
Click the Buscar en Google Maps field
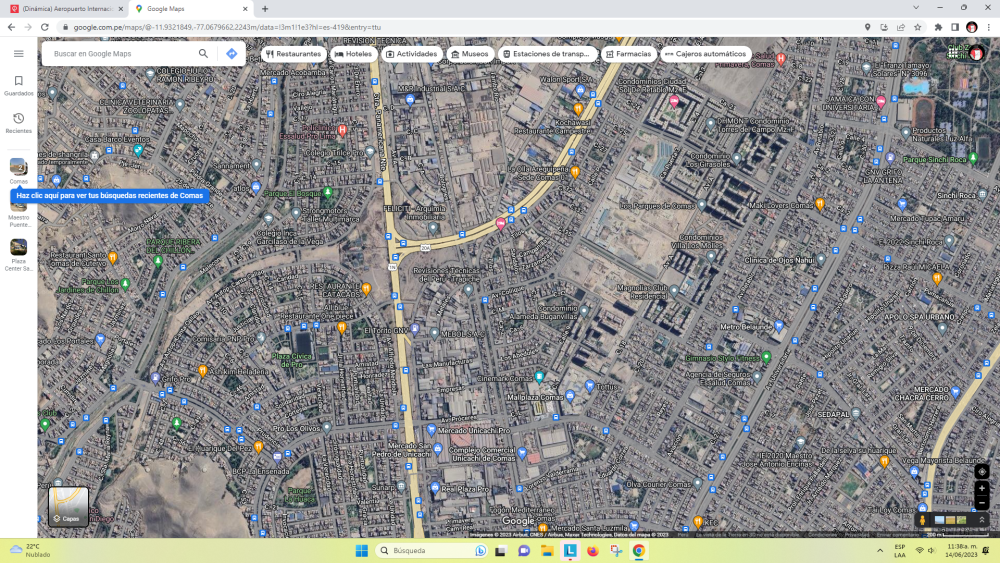pos(120,54)
